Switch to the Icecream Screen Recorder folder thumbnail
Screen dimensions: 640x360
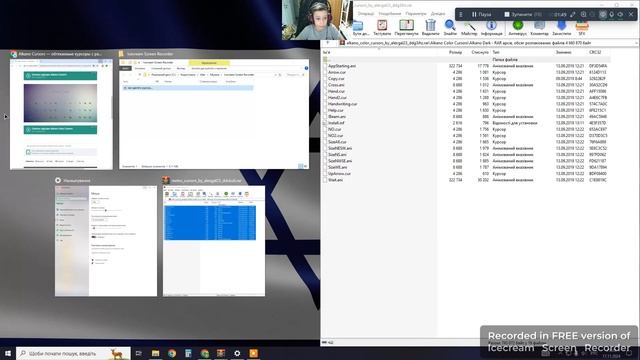(x=214, y=114)
